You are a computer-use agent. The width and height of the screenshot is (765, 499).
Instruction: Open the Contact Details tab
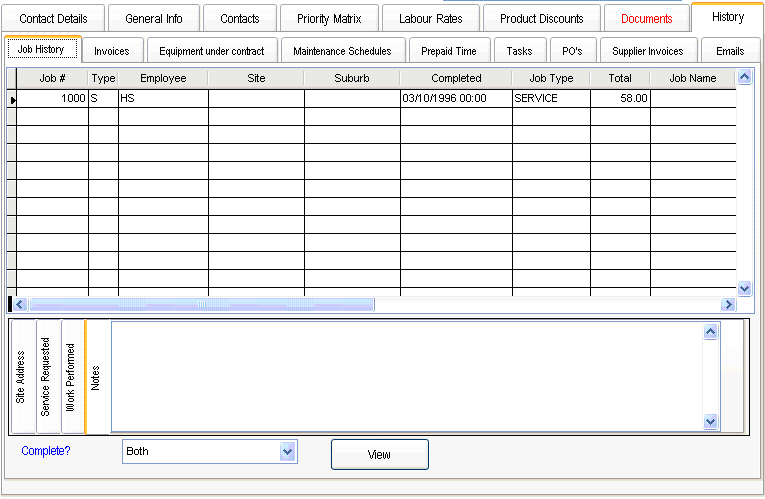53,19
